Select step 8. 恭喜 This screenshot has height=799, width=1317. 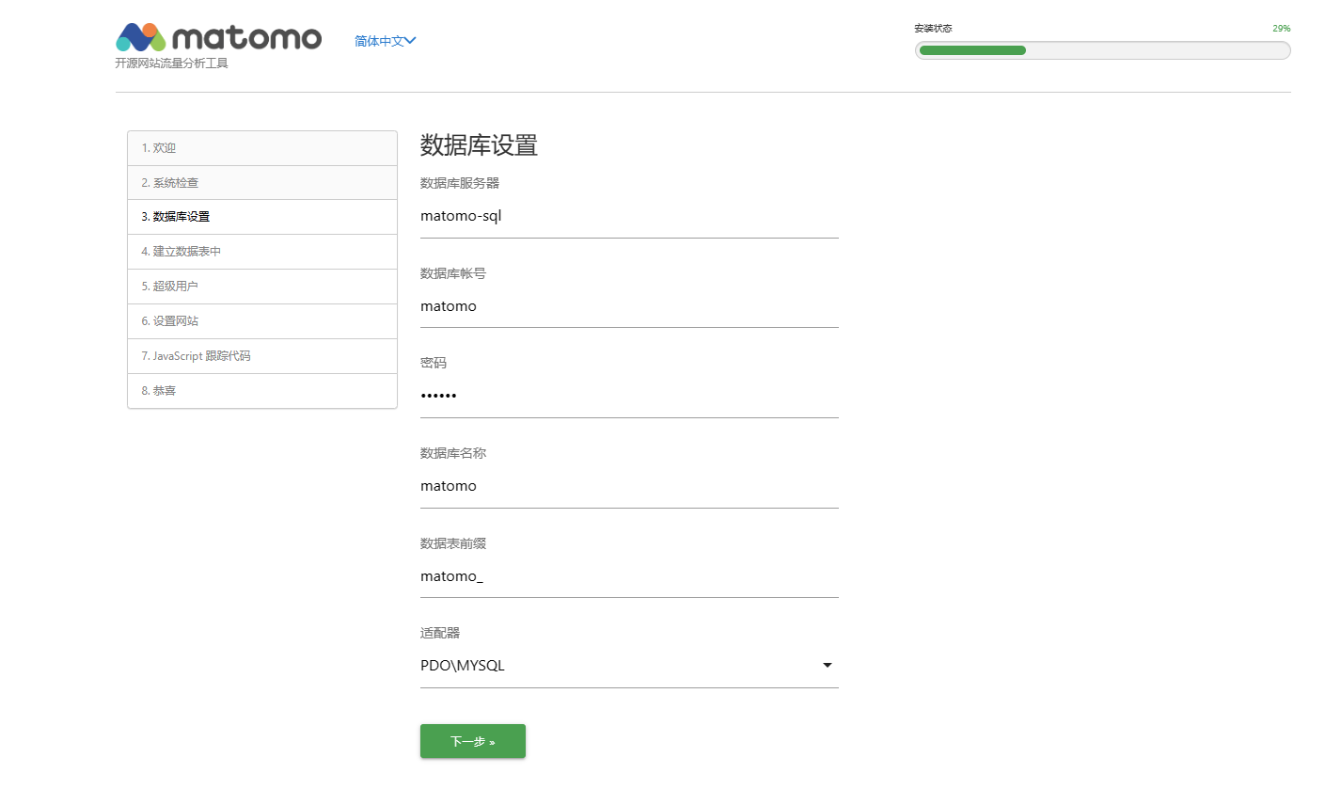click(262, 391)
